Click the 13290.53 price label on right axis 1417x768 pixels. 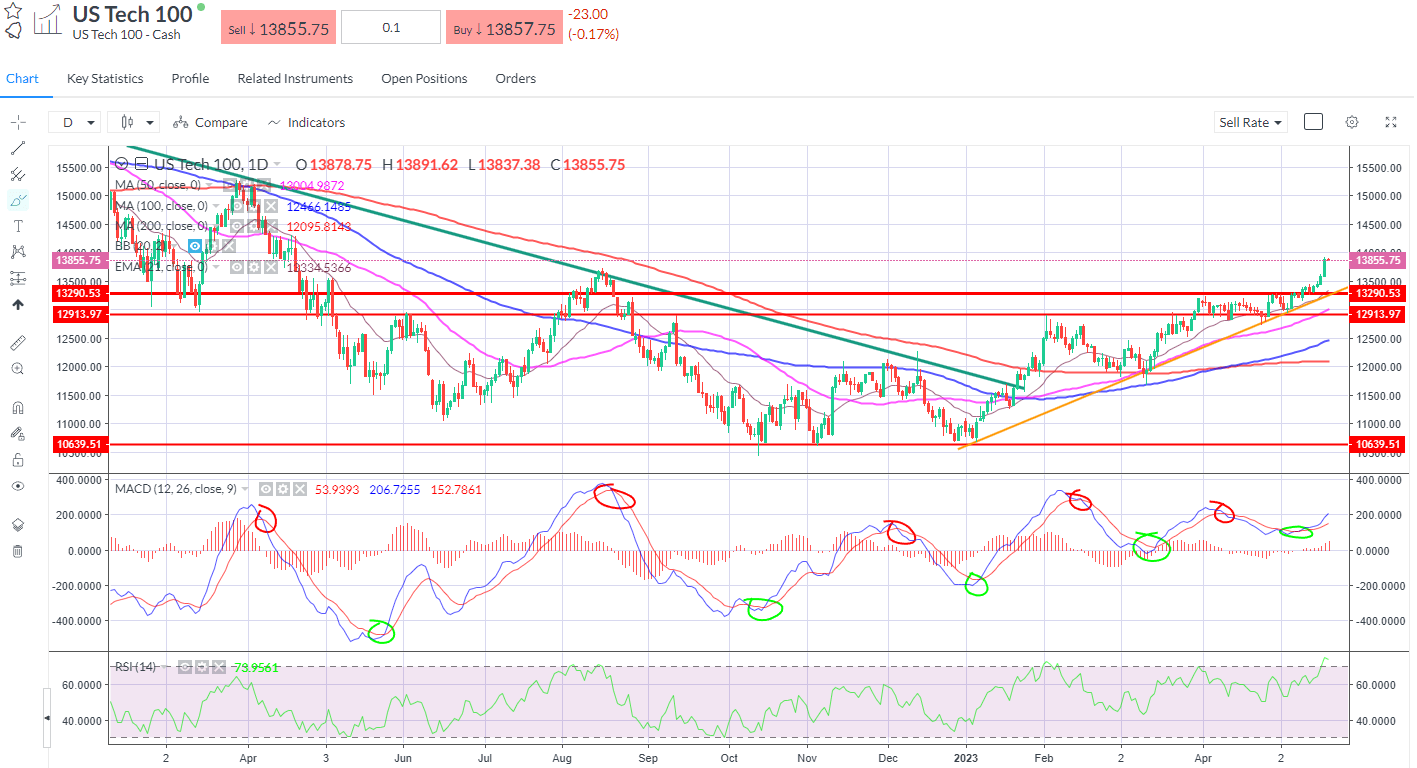(x=1377, y=294)
